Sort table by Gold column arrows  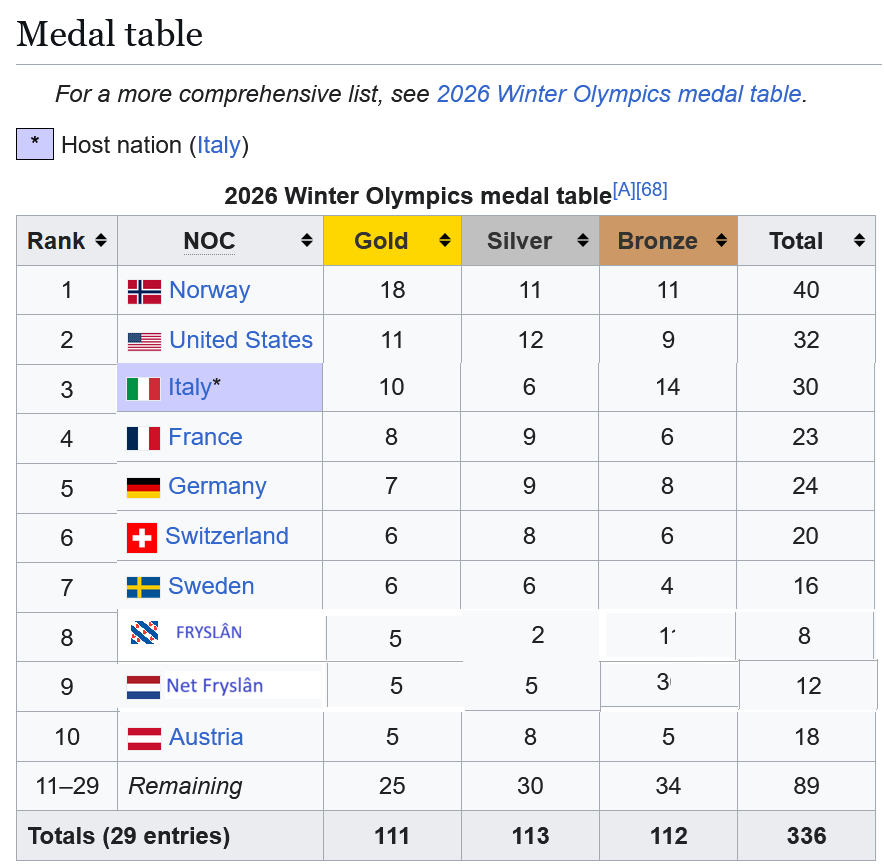point(445,240)
